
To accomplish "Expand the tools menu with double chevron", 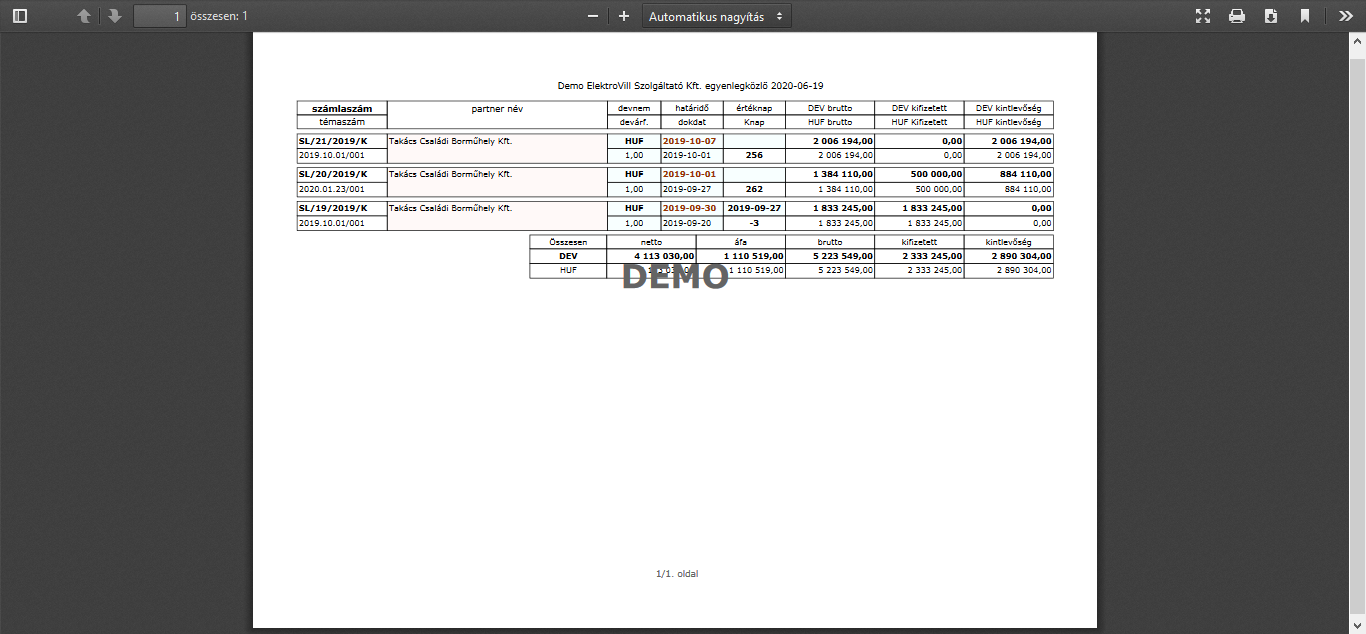I will tap(1345, 16).
